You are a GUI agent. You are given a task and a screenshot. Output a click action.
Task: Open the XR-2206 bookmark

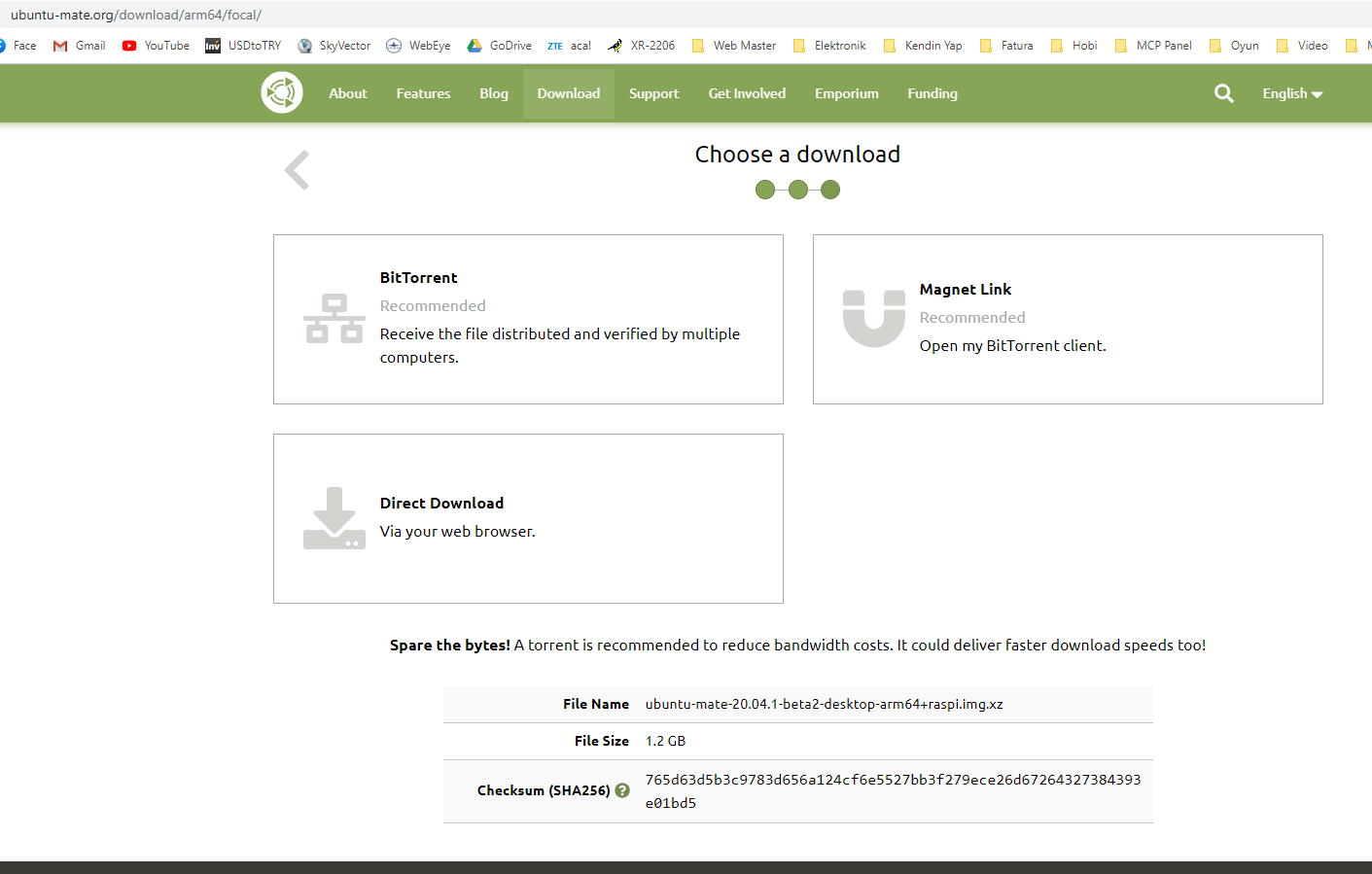(x=642, y=46)
